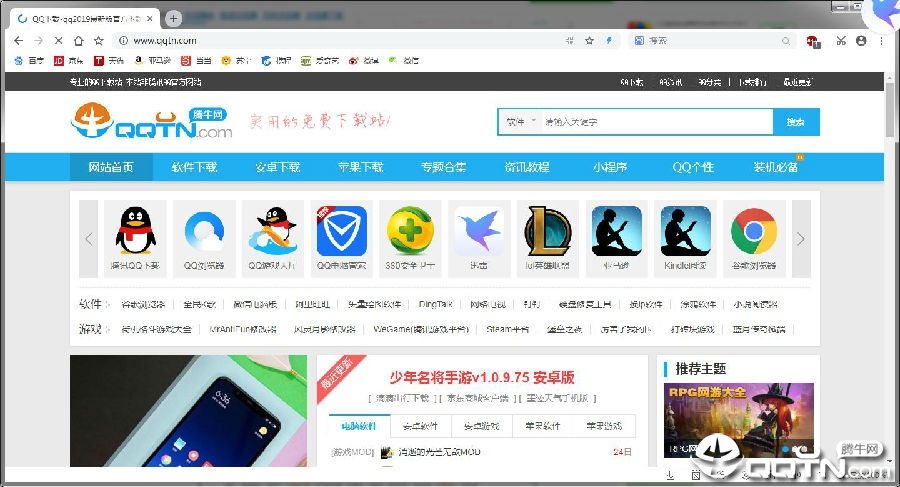This screenshot has height=487, width=900.
Task: Switch to the 安卓软件 list tab
Action: pos(421,426)
